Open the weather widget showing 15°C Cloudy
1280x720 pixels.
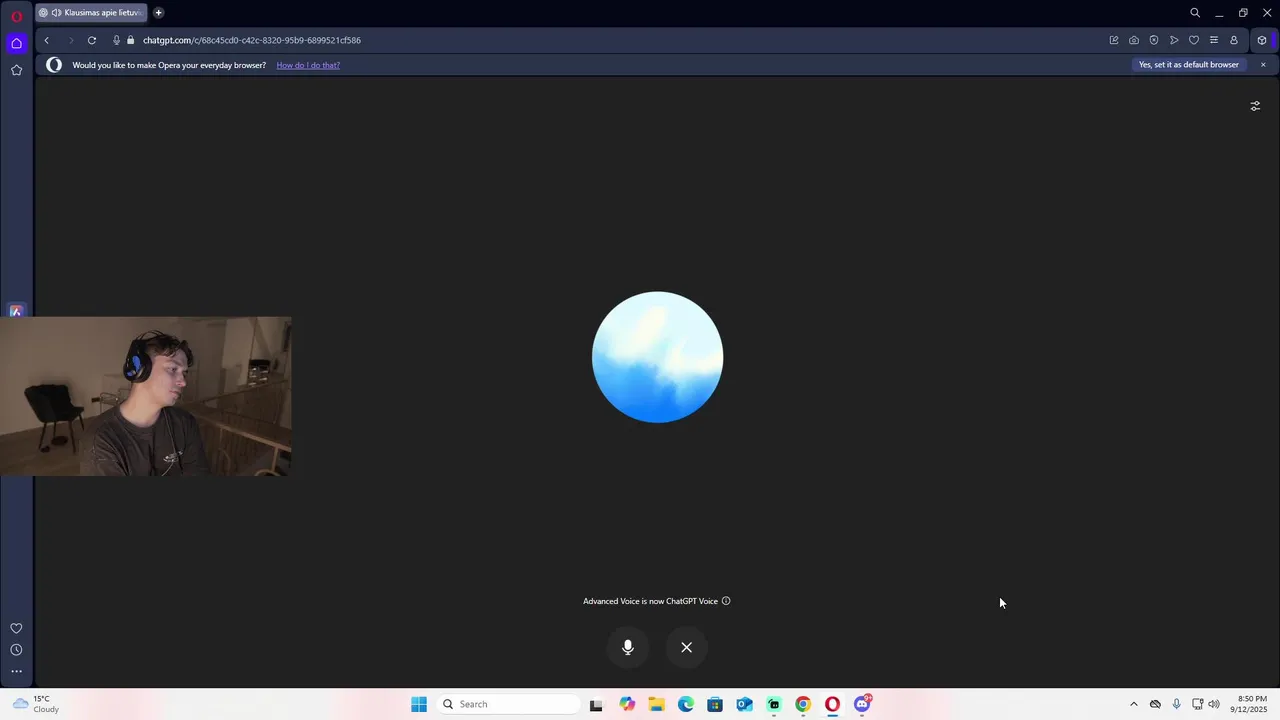point(36,704)
